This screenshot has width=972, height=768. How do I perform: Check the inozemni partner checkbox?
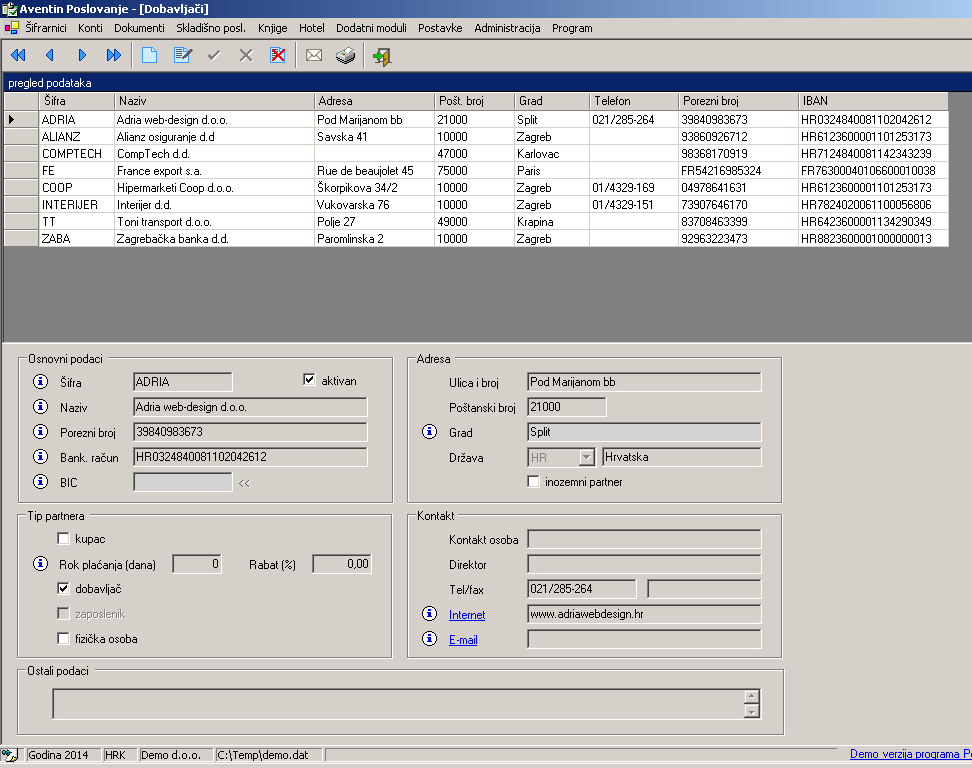tap(534, 482)
